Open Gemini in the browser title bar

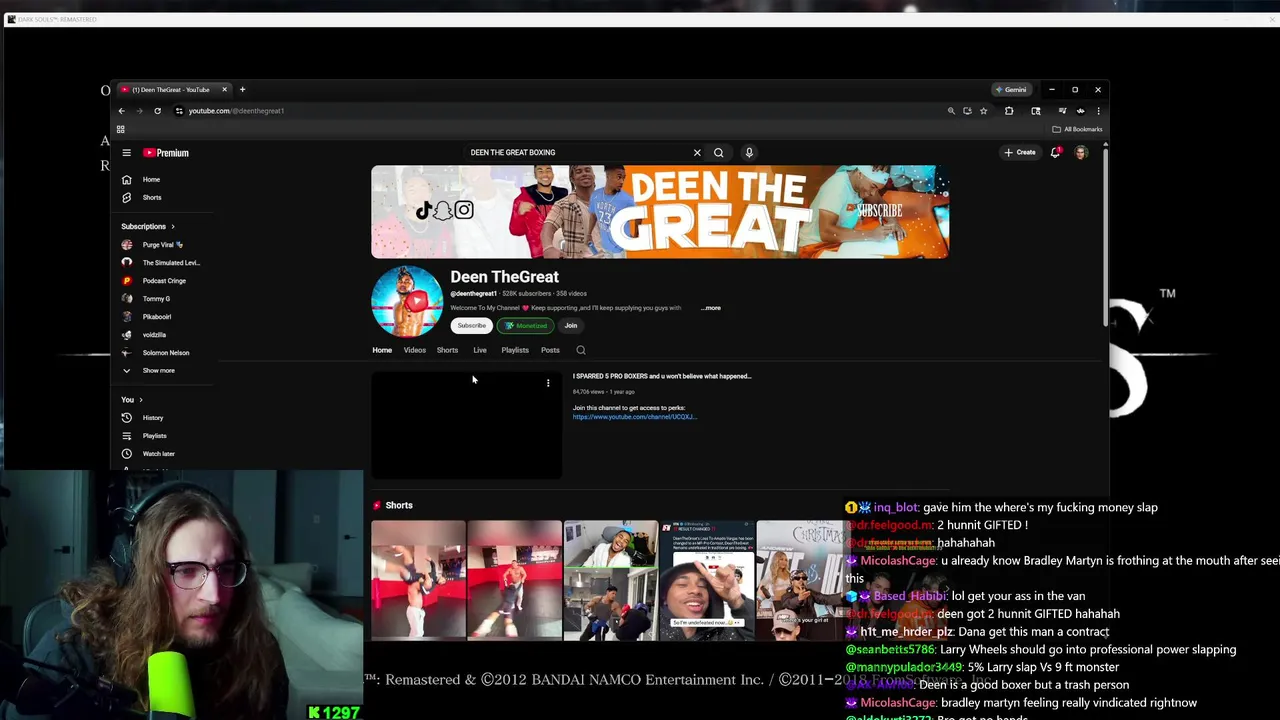click(1010, 89)
